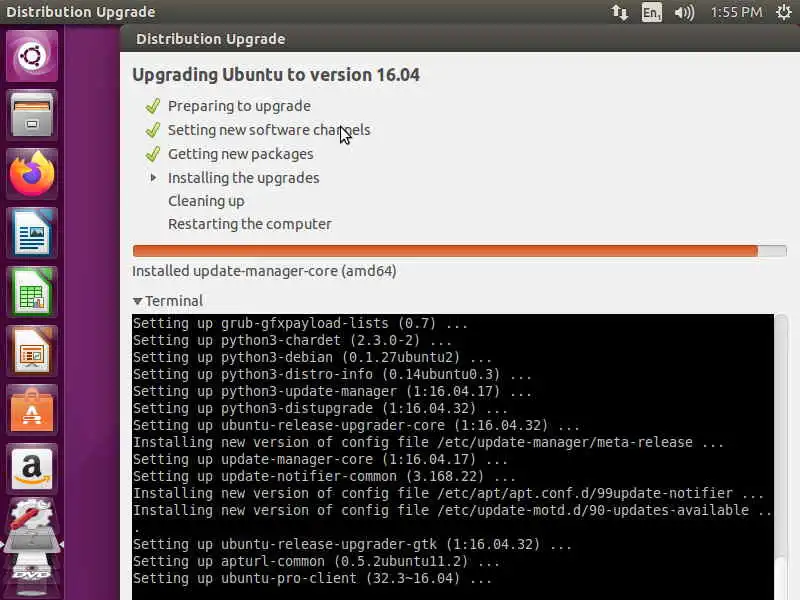This screenshot has height=600, width=800.
Task: Click 'Setting up python3-distro-info' terminal line
Action: click(332, 374)
